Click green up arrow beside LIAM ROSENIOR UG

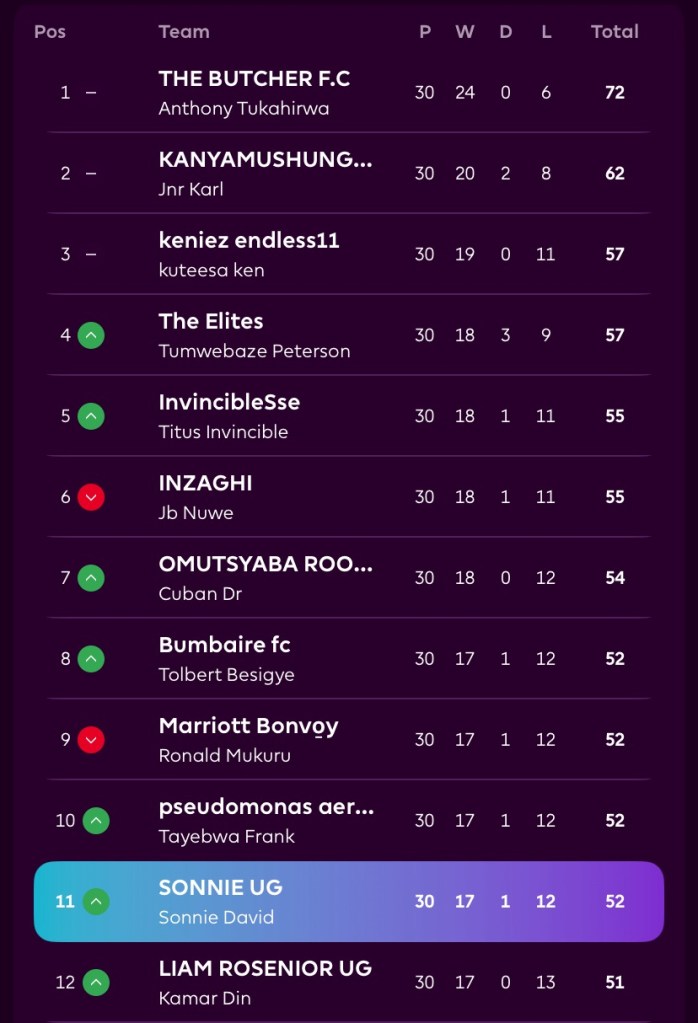point(96,983)
